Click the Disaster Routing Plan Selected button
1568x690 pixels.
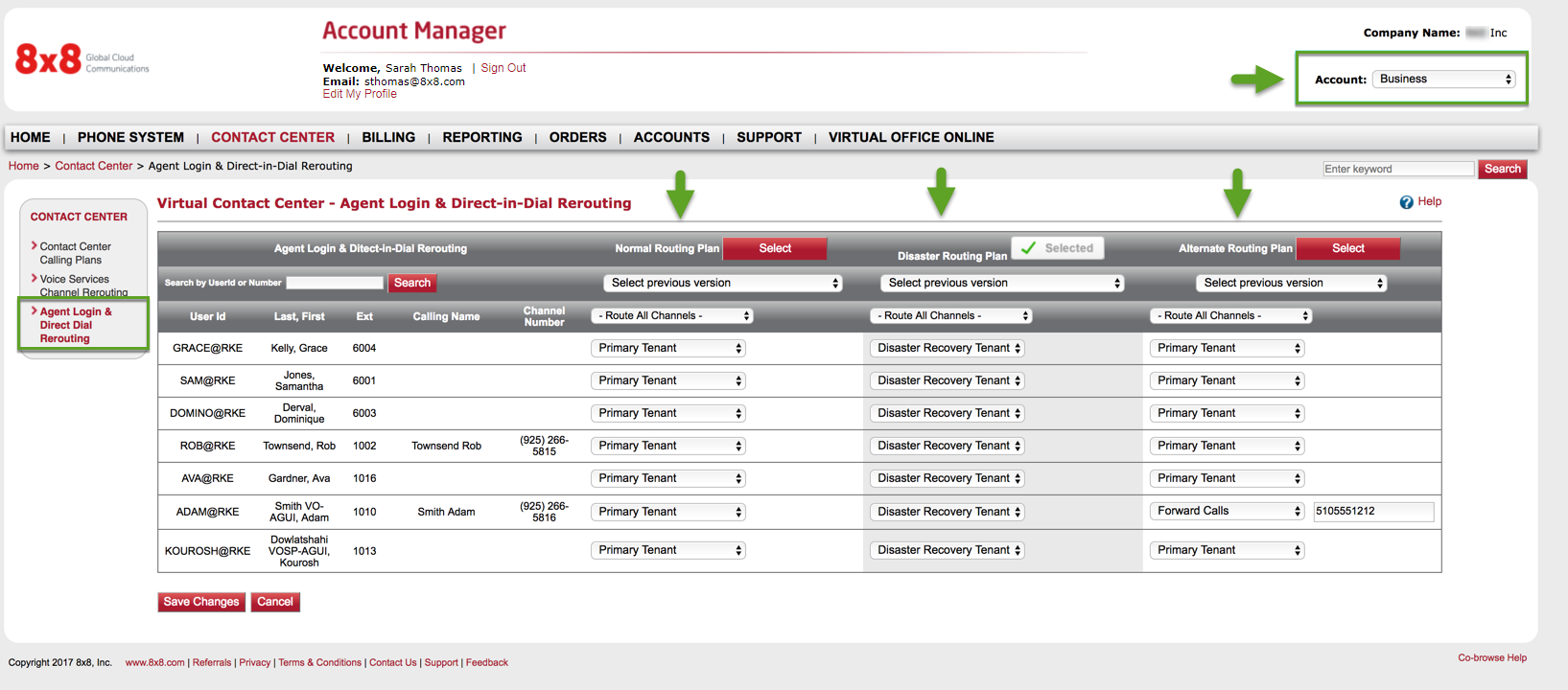[1058, 248]
